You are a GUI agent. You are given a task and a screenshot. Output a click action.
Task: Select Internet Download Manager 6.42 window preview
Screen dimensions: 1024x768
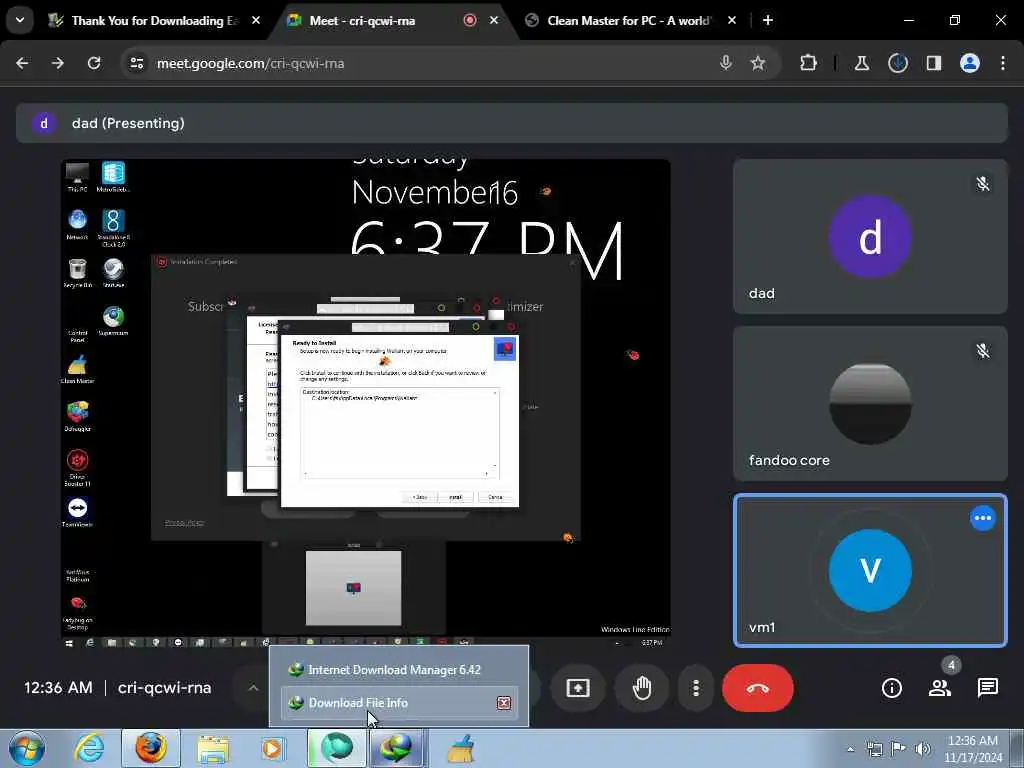click(x=399, y=669)
